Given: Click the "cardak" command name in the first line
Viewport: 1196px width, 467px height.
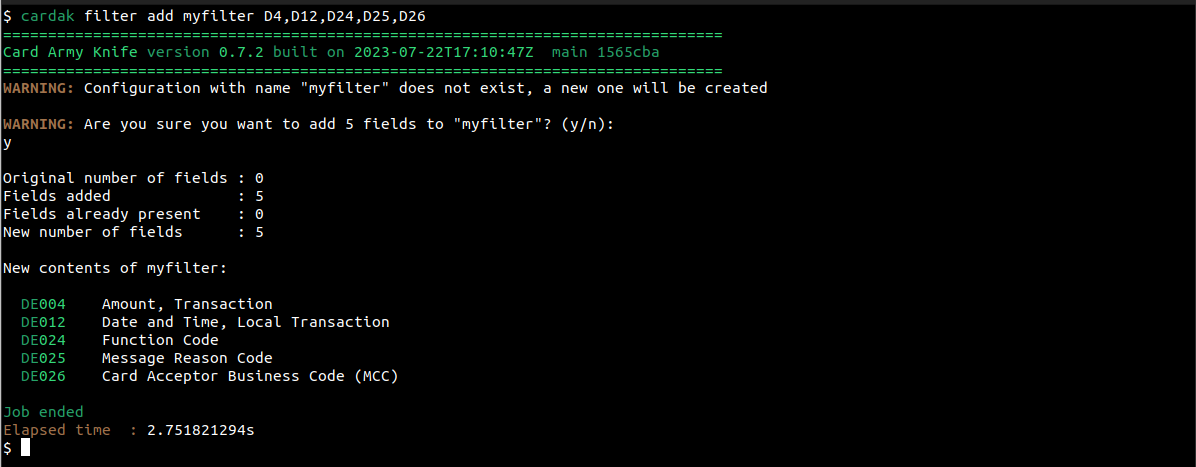Looking at the screenshot, I should [47, 16].
